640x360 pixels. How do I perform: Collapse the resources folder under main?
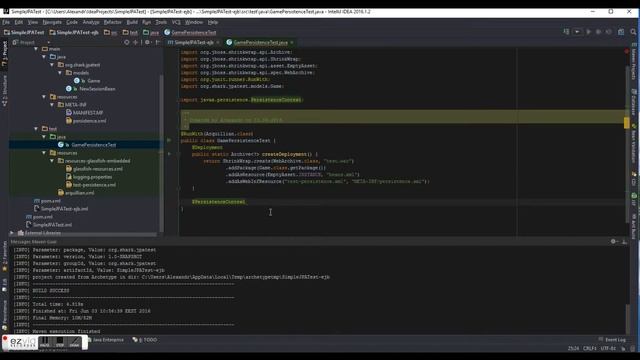(44, 97)
